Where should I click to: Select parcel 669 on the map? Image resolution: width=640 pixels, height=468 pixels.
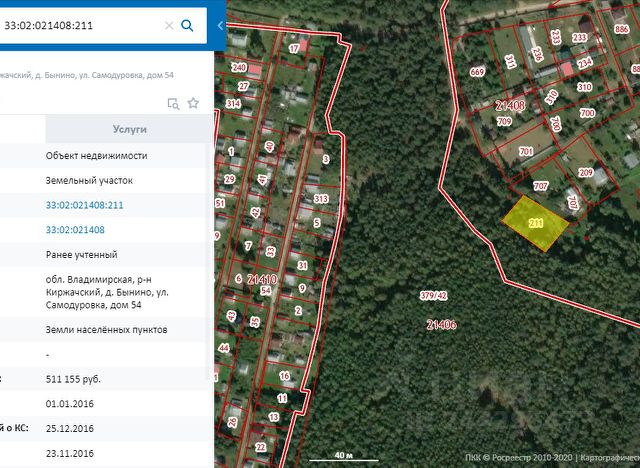click(477, 72)
